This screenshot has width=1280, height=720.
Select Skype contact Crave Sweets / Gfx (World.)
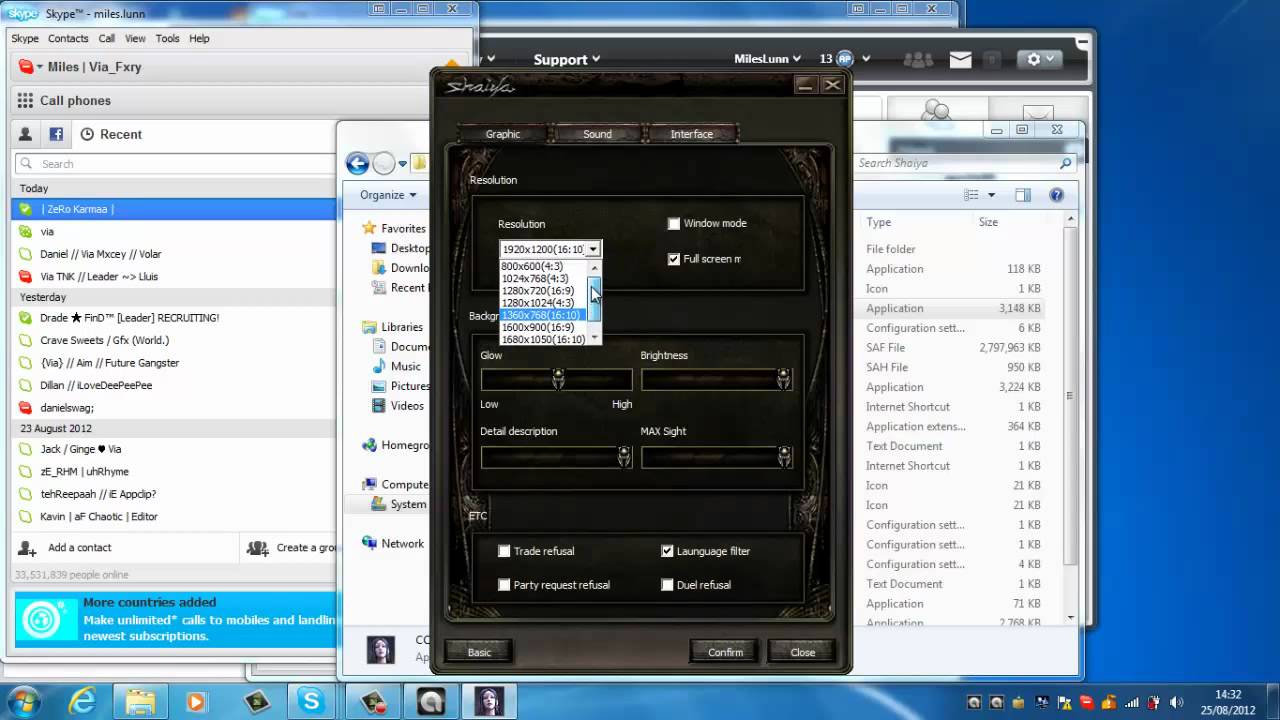[174, 340]
